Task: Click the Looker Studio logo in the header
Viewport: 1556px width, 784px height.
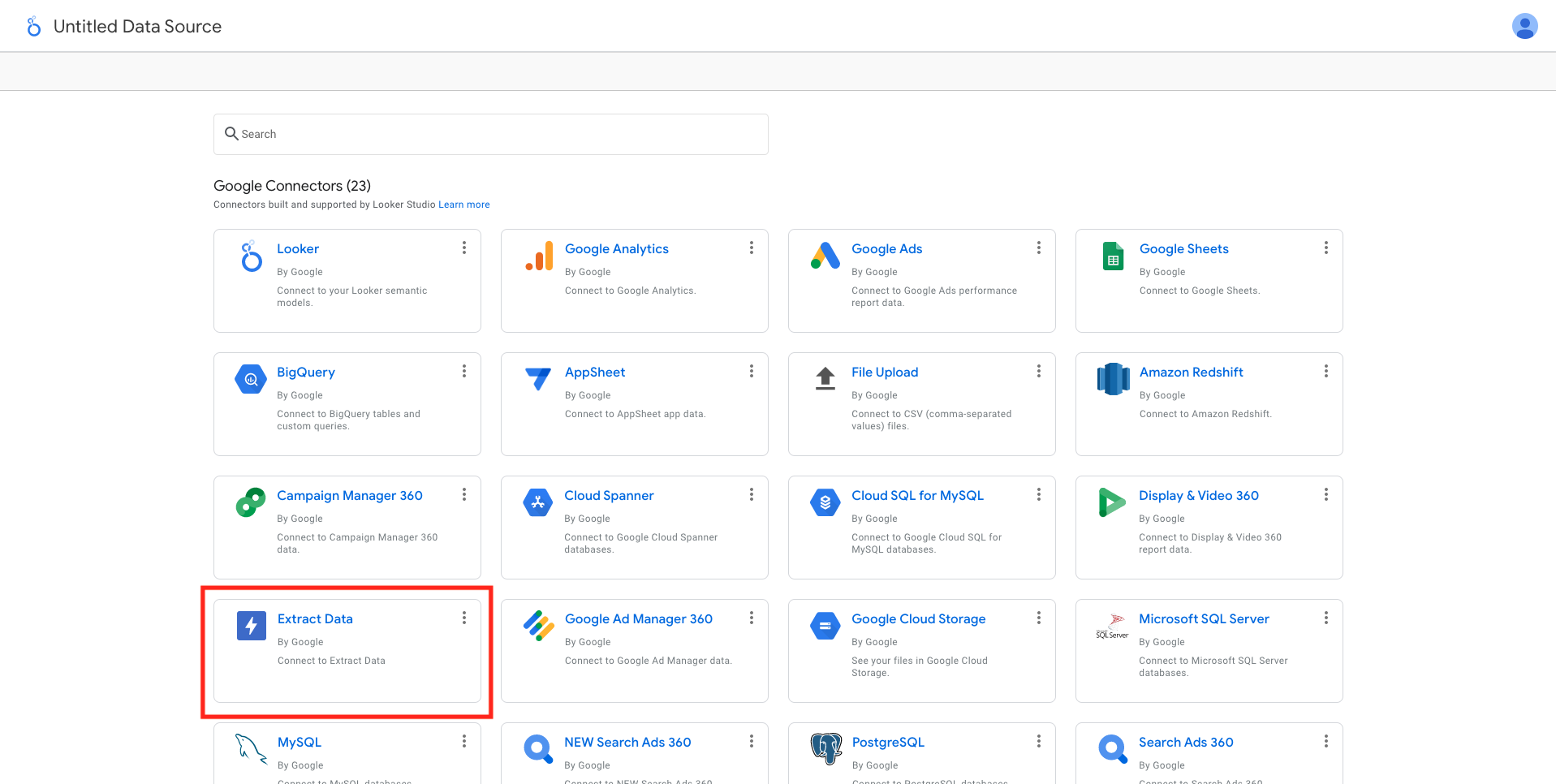Action: point(32,25)
